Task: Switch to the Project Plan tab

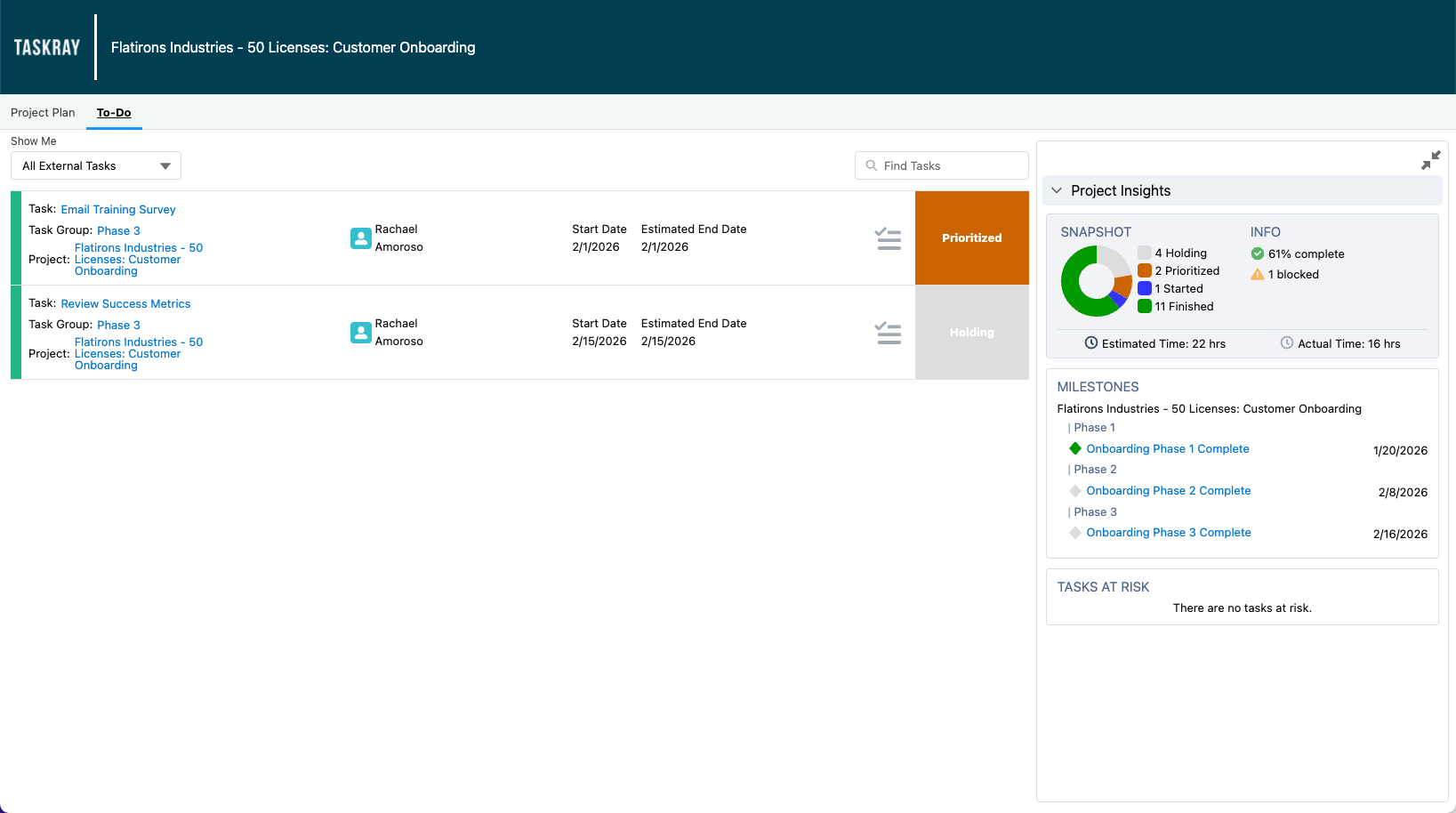Action: pyautogui.click(x=43, y=113)
